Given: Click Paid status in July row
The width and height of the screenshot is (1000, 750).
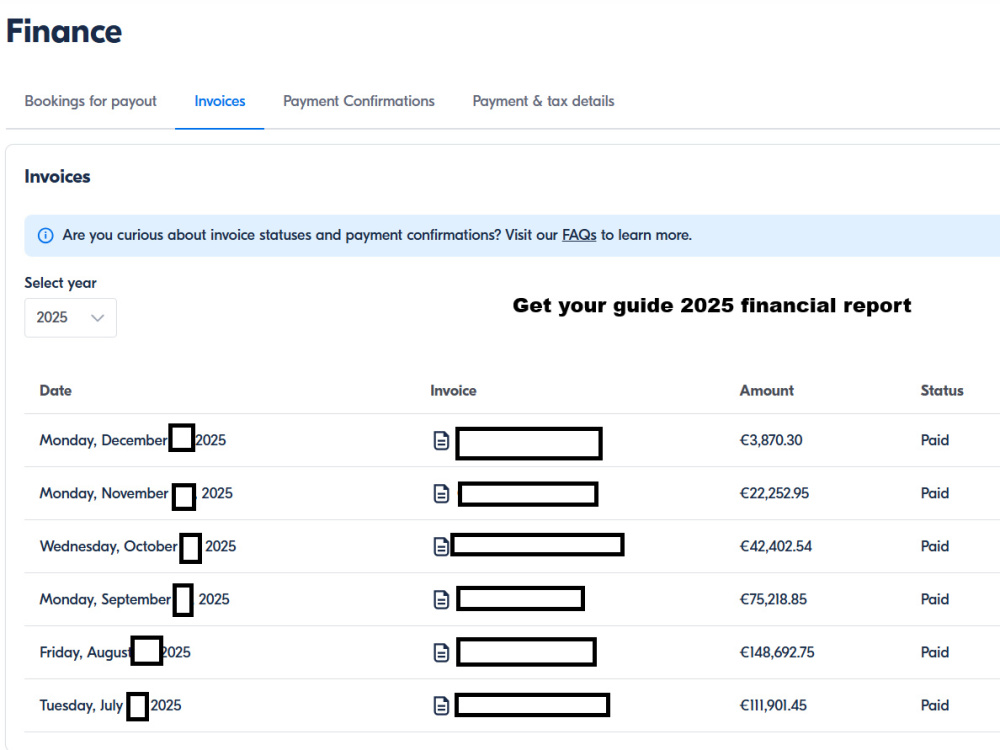Looking at the screenshot, I should pos(935,705).
